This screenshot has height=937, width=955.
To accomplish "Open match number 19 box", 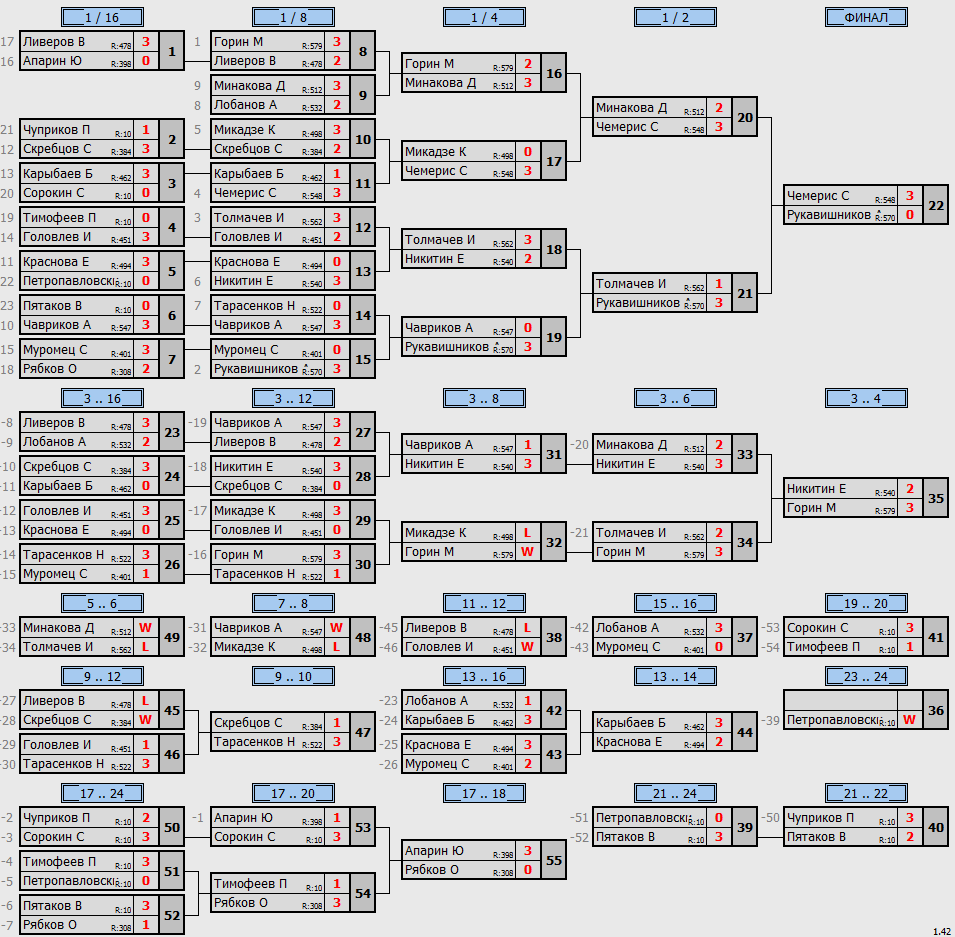I will click(x=554, y=337).
